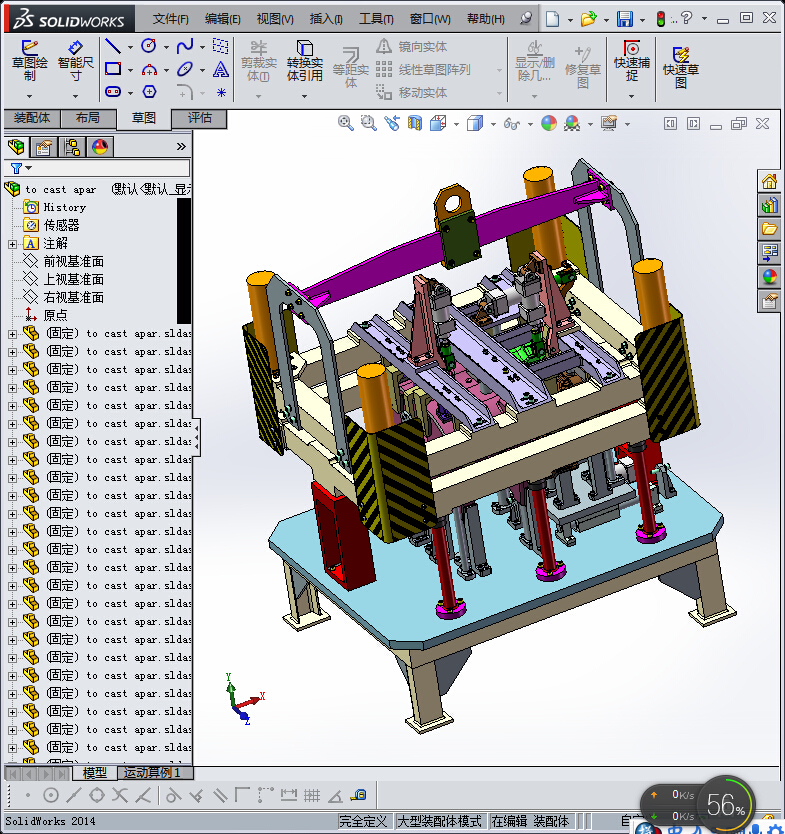Open the DisplayManager tab
785x834 pixels.
pyautogui.click(x=99, y=146)
